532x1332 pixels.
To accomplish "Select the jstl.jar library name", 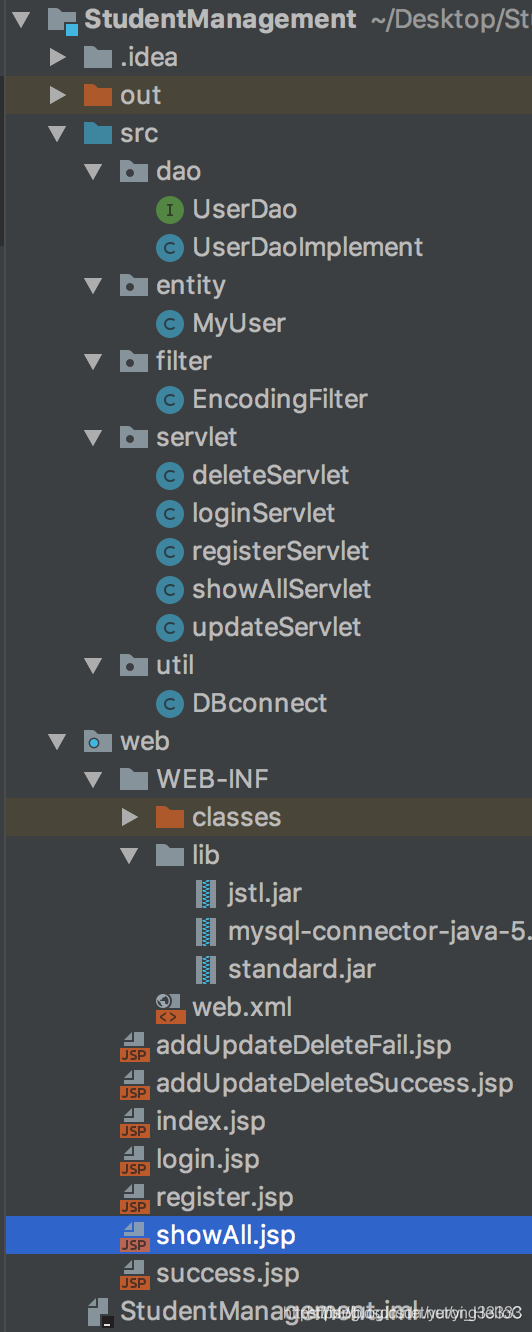I will point(265,893).
